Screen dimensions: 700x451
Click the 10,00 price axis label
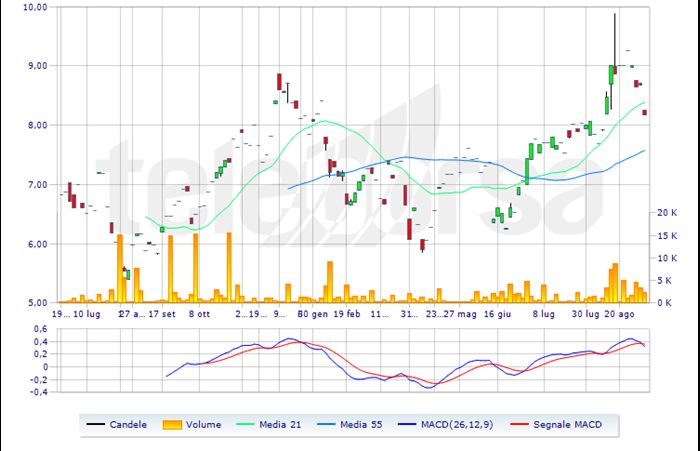coord(35,7)
